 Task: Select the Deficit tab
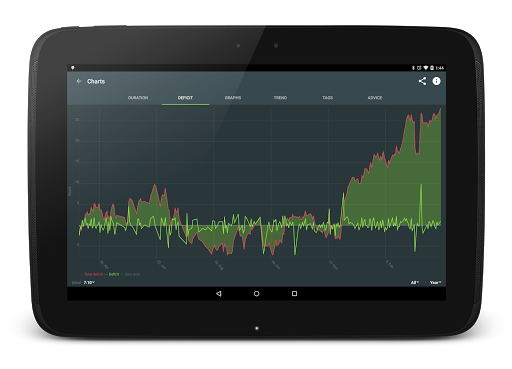(185, 98)
